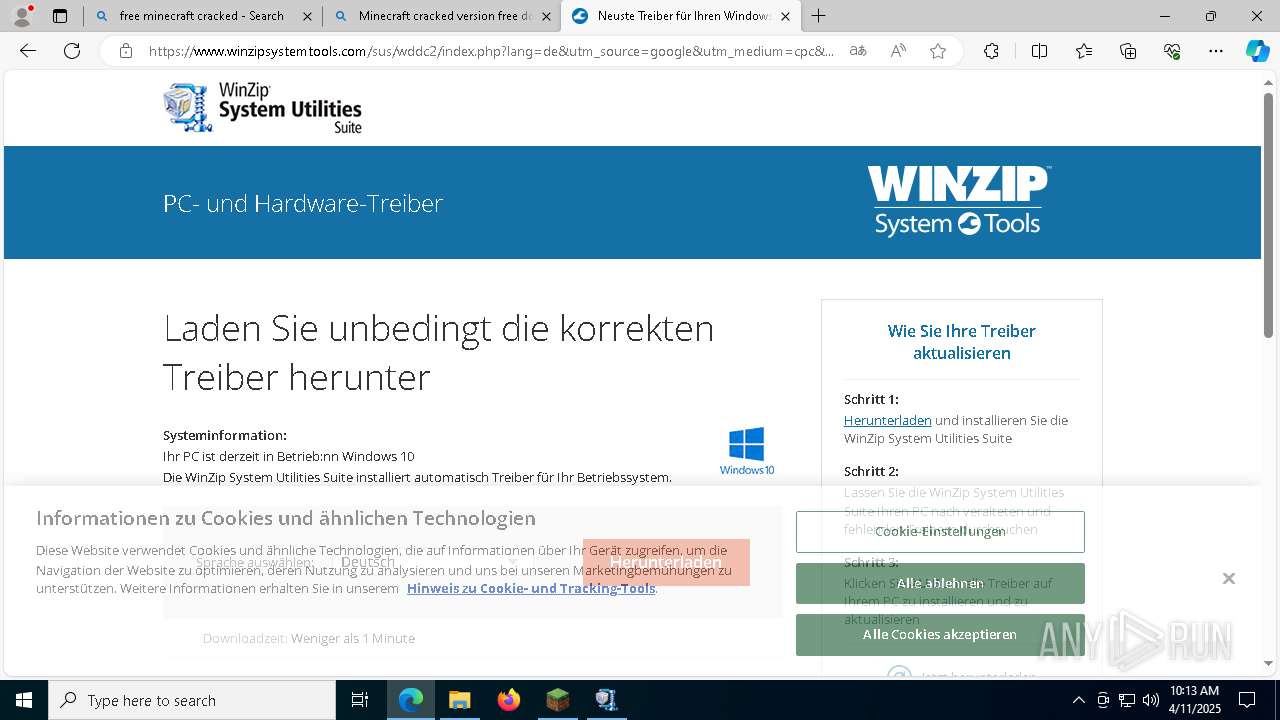Open the Copilot icon
The image size is (1280, 720).
(1257, 51)
